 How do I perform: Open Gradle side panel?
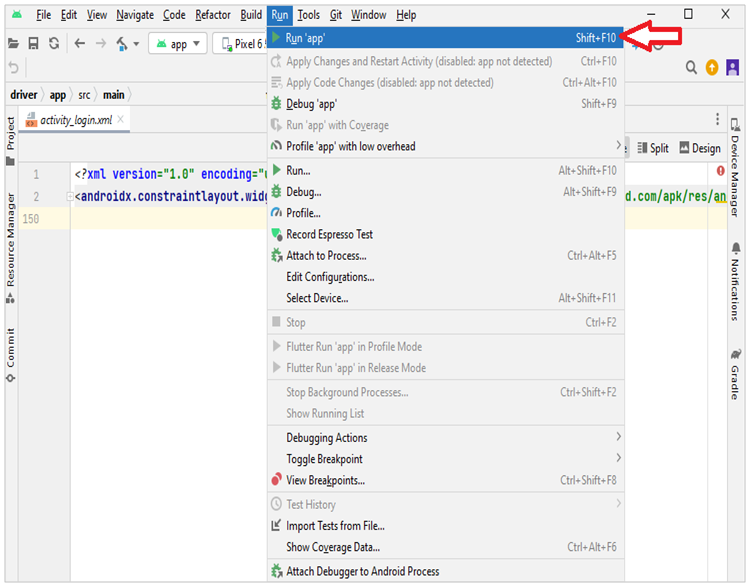coord(735,375)
